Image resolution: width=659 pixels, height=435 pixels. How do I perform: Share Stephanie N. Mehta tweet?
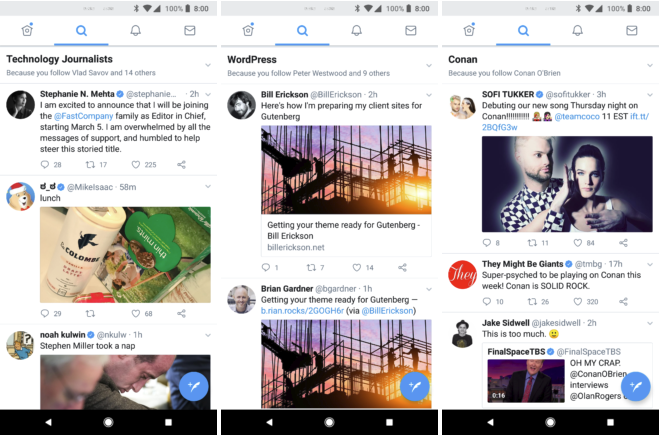[x=181, y=165]
